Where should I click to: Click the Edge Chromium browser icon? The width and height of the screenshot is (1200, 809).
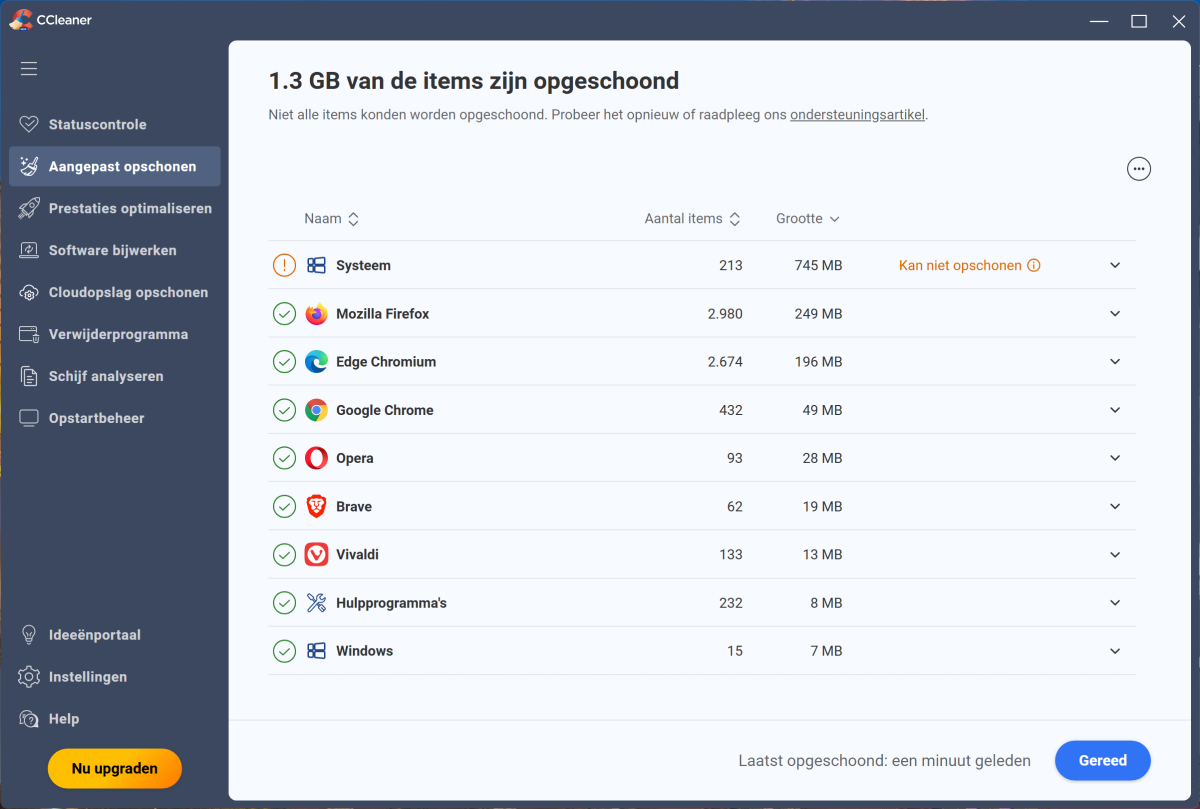pos(316,362)
